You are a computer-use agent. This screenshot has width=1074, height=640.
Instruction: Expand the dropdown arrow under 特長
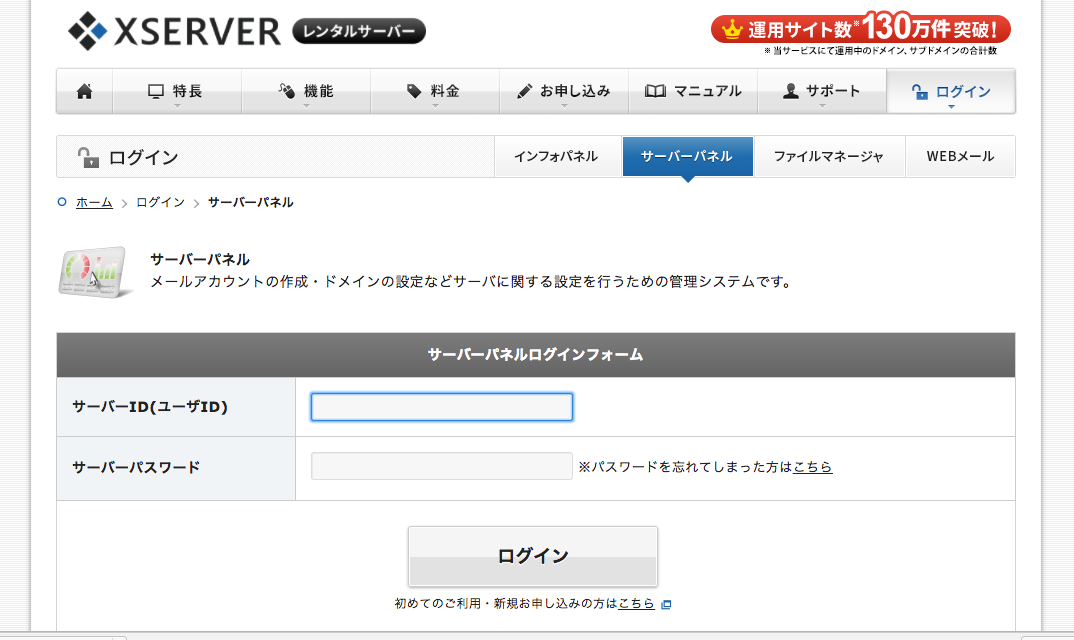[x=177, y=106]
